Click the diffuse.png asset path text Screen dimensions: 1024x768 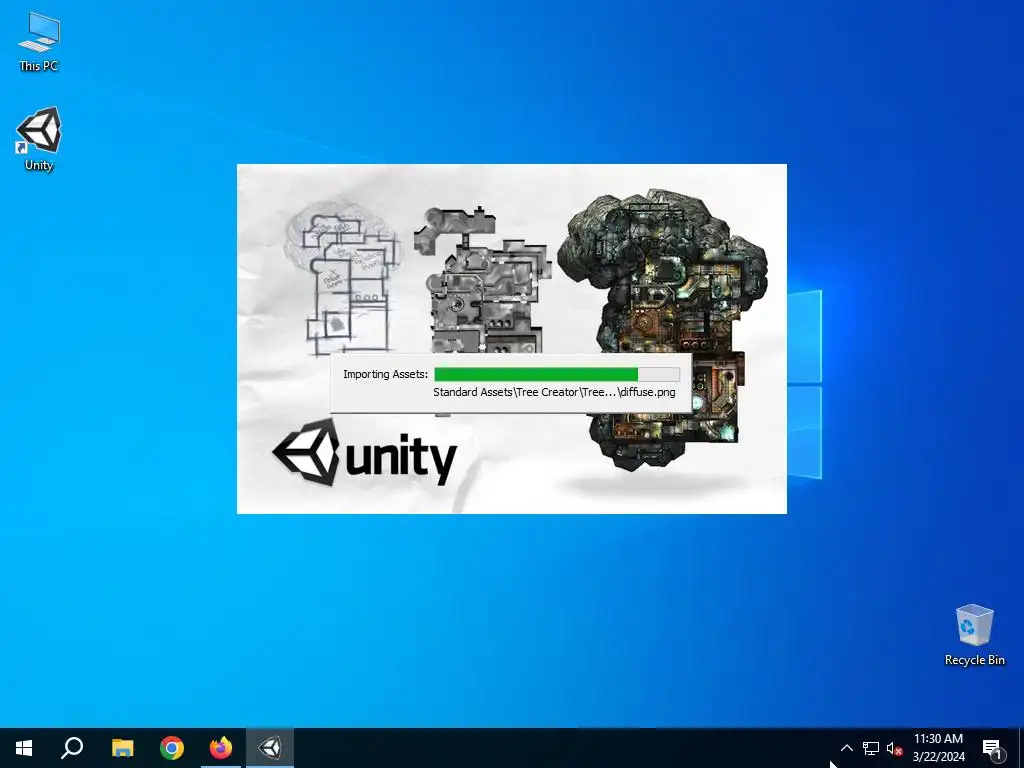[x=554, y=392]
